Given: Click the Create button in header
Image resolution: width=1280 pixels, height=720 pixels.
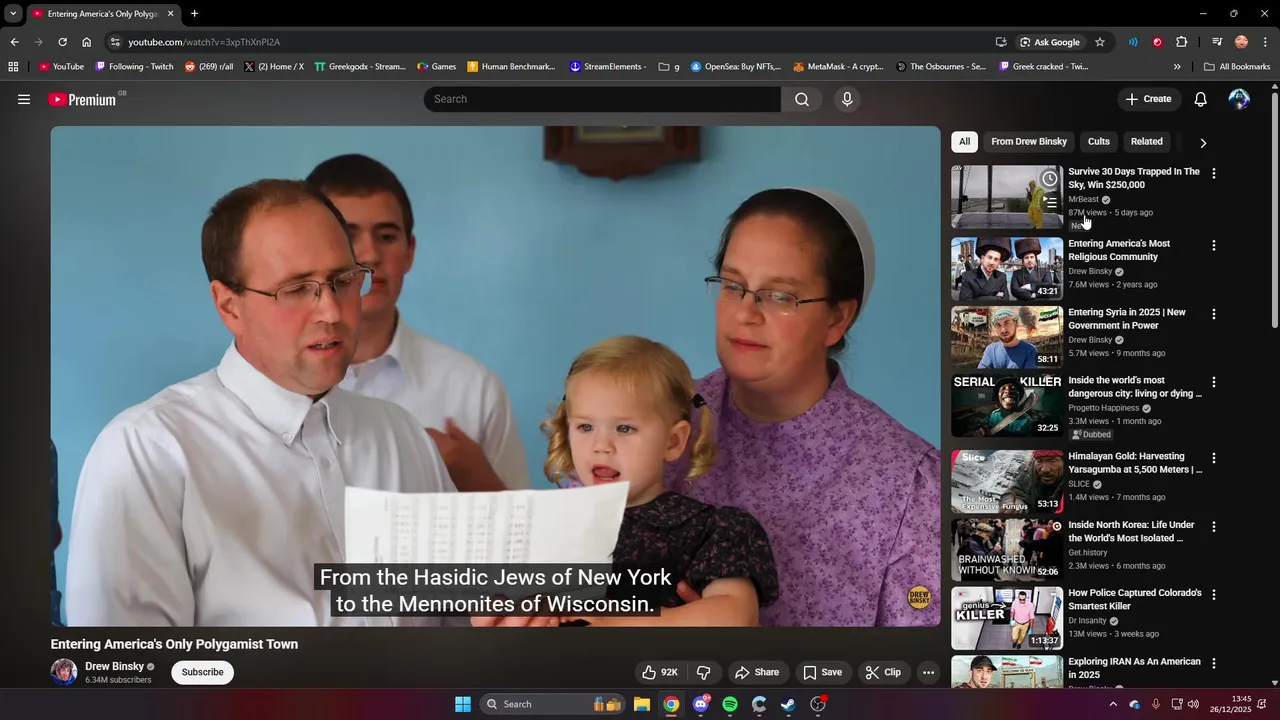Looking at the screenshot, I should coord(1148,99).
